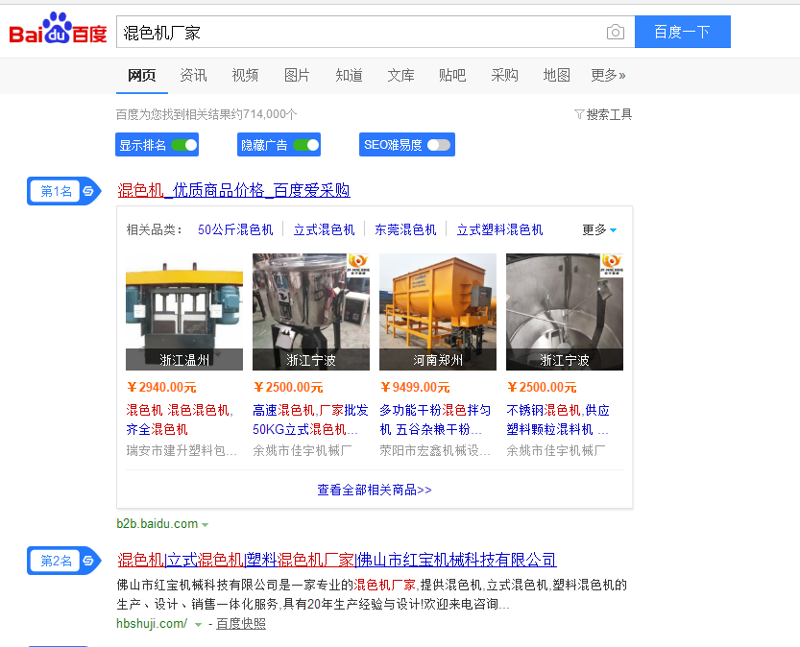Screen dimensions: 800x647
Task: Open product link 不锈钢混色机,供应塑料颗粒混料机
Action: [558, 419]
